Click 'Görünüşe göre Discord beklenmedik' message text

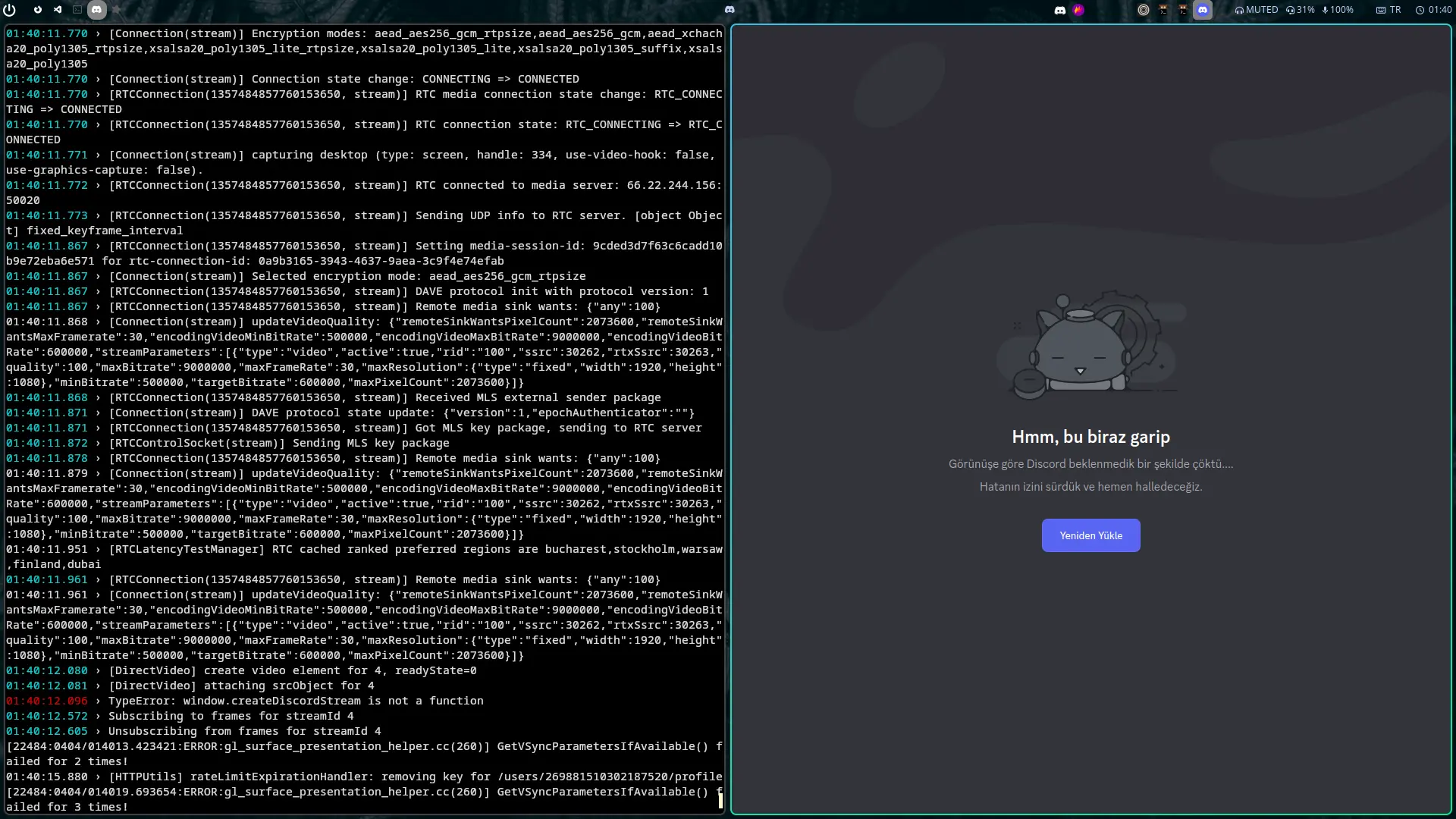[1090, 464]
